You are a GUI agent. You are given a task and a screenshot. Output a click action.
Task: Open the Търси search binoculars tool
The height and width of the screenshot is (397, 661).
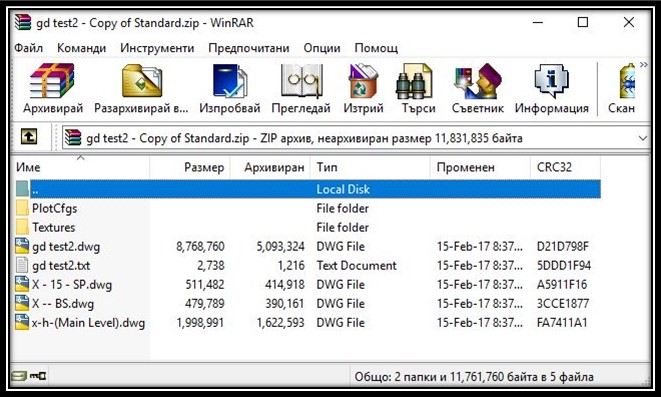[414, 80]
